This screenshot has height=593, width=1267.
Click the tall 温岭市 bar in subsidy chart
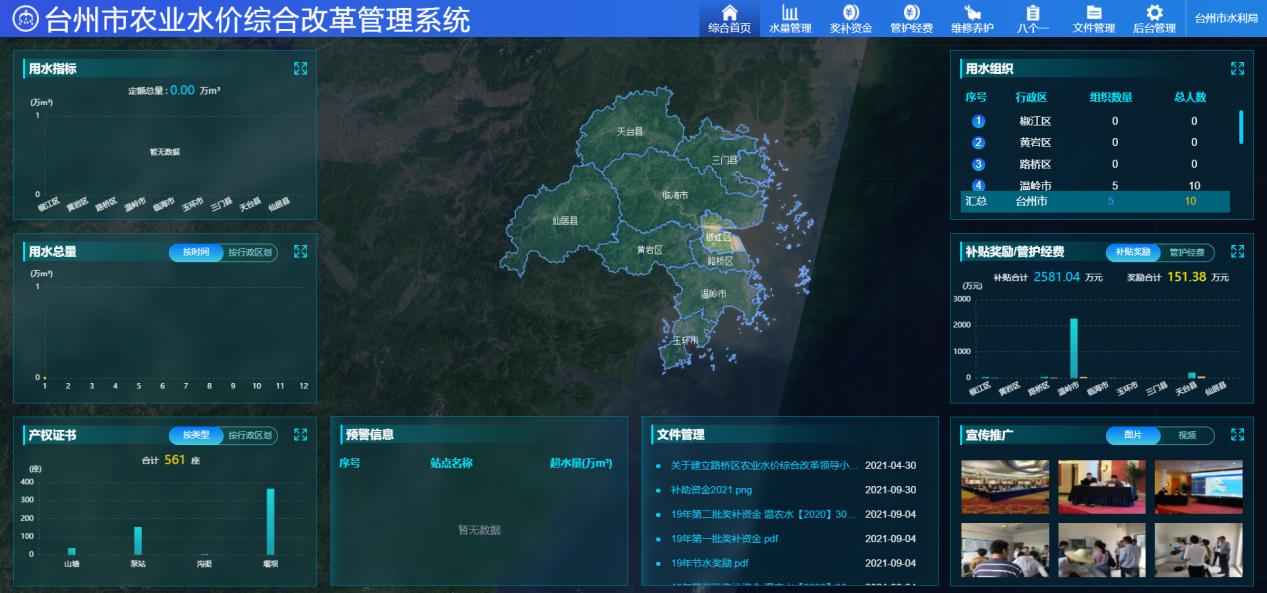pyautogui.click(x=1073, y=348)
